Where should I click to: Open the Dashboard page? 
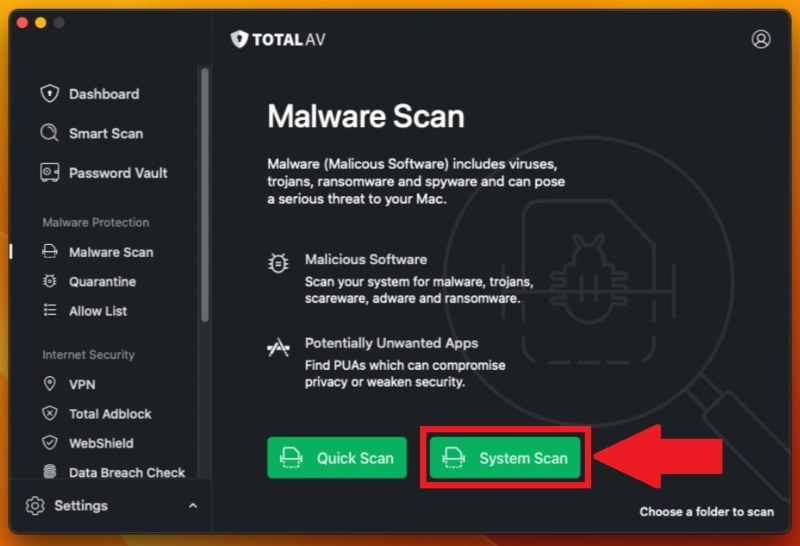point(104,94)
